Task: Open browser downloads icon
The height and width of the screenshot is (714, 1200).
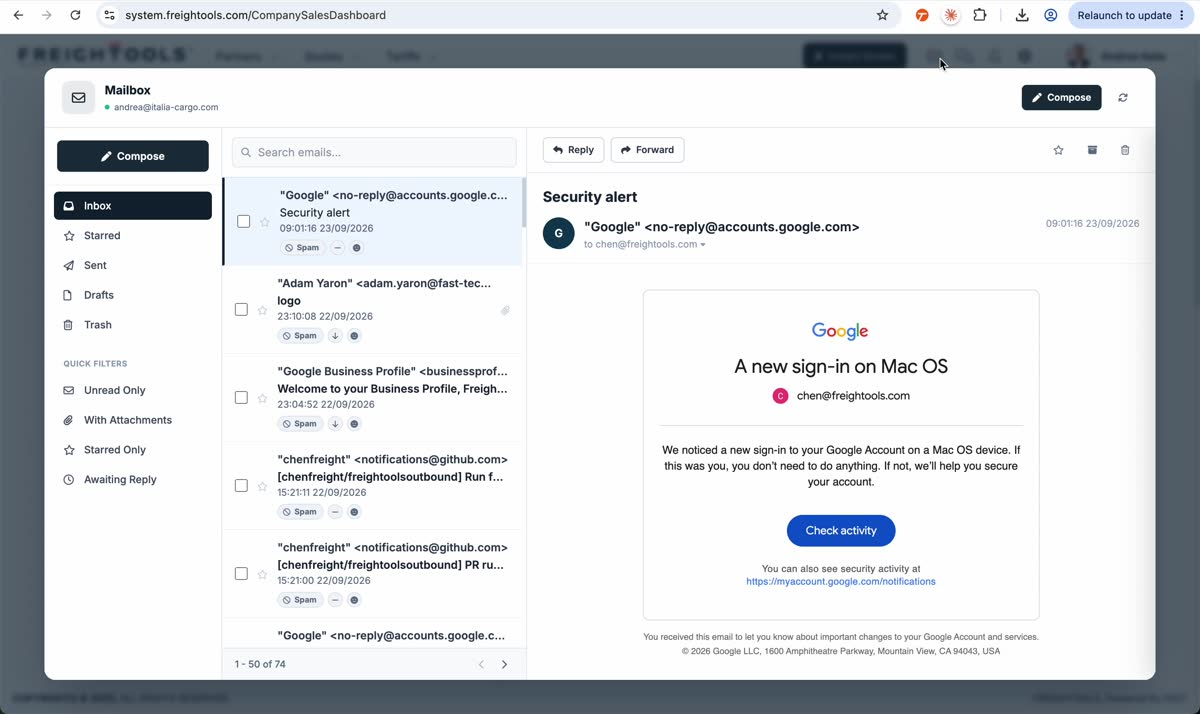Action: [x=1022, y=15]
